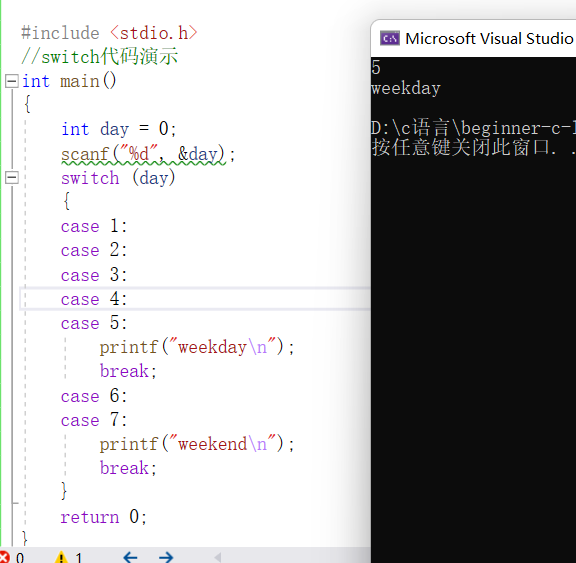Image resolution: width=576 pixels, height=563 pixels.
Task: Collapse the int main() function block
Action: tap(12, 81)
